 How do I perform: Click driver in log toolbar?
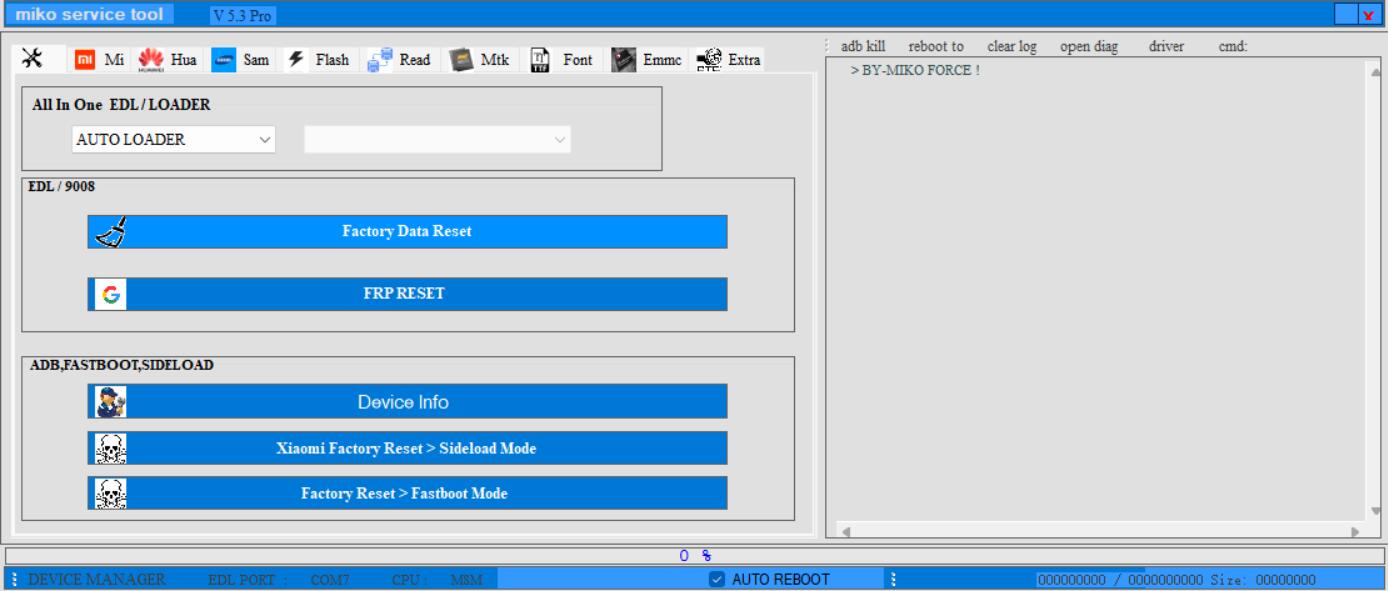pos(1167,47)
